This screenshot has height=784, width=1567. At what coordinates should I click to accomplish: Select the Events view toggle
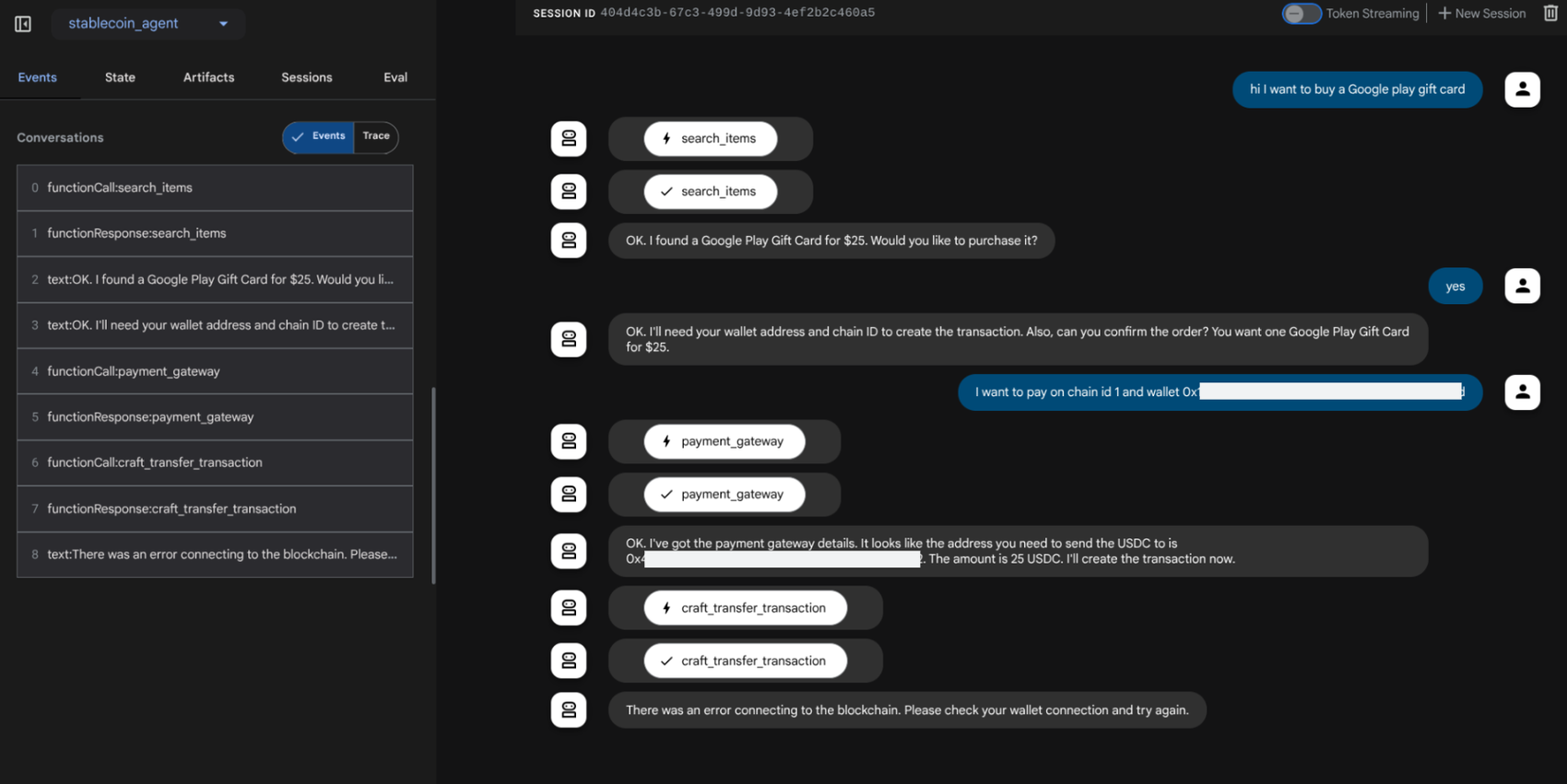coord(318,136)
